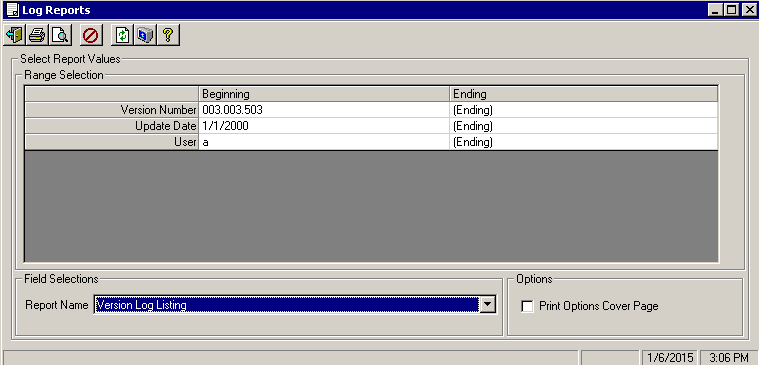Enable Print Options Cover Page checkbox
Image resolution: width=759 pixels, height=365 pixels.
(528, 306)
